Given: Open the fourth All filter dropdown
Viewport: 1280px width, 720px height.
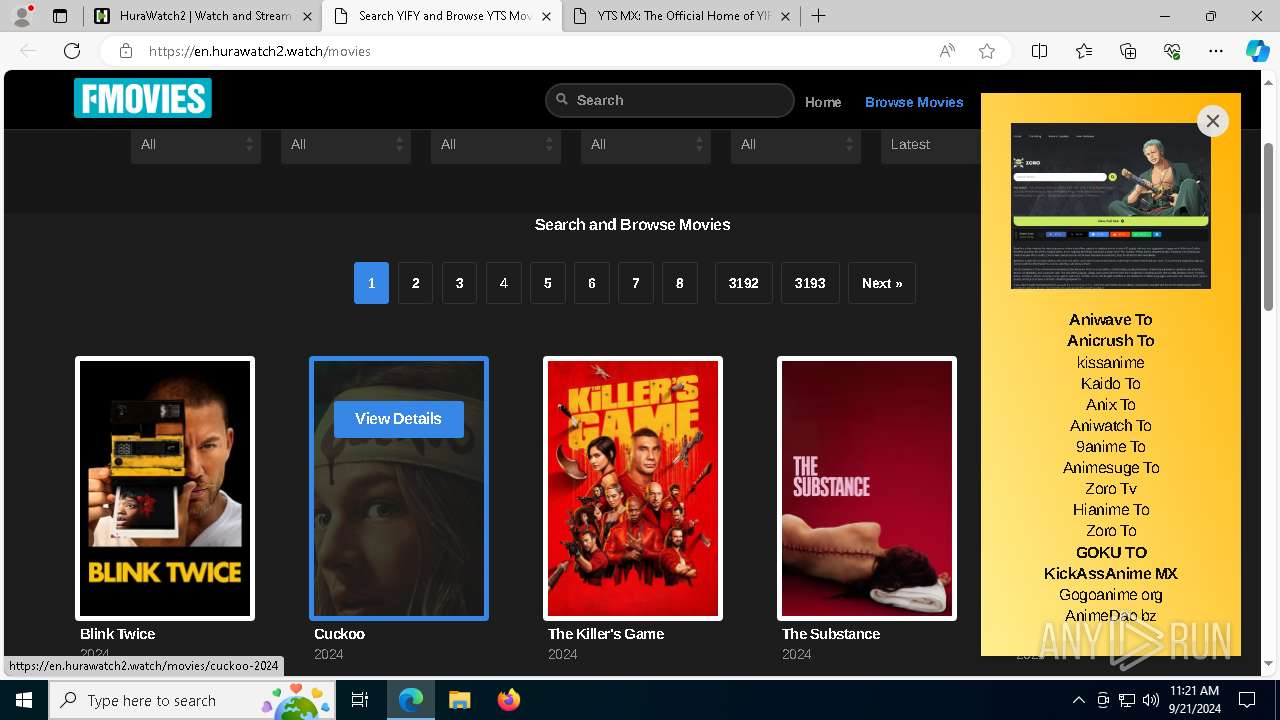Looking at the screenshot, I should pos(646,145).
